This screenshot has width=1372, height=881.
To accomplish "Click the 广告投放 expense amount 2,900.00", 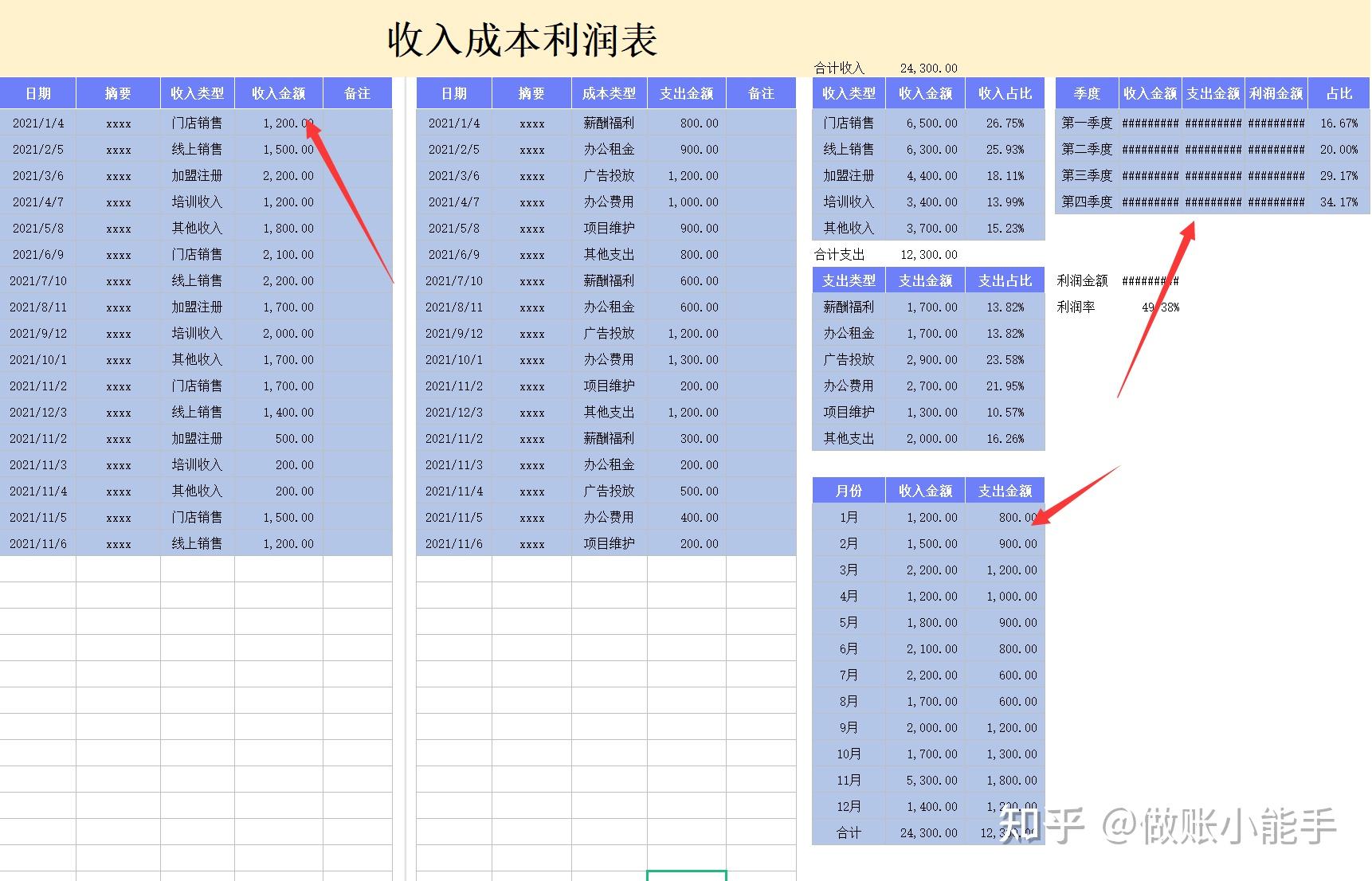I will 926,359.
